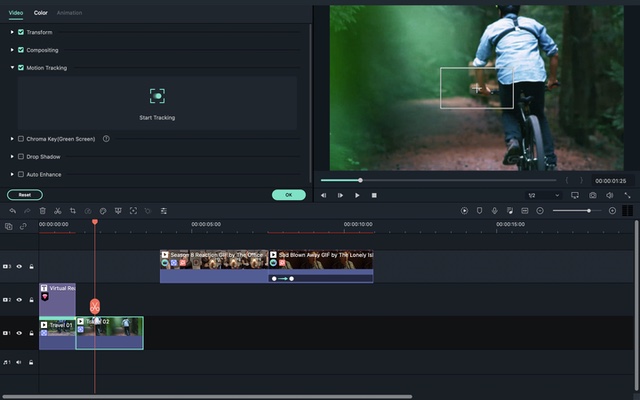
Task: Open the adjust/edit sliders icon in toolbar
Action: click(x=164, y=211)
